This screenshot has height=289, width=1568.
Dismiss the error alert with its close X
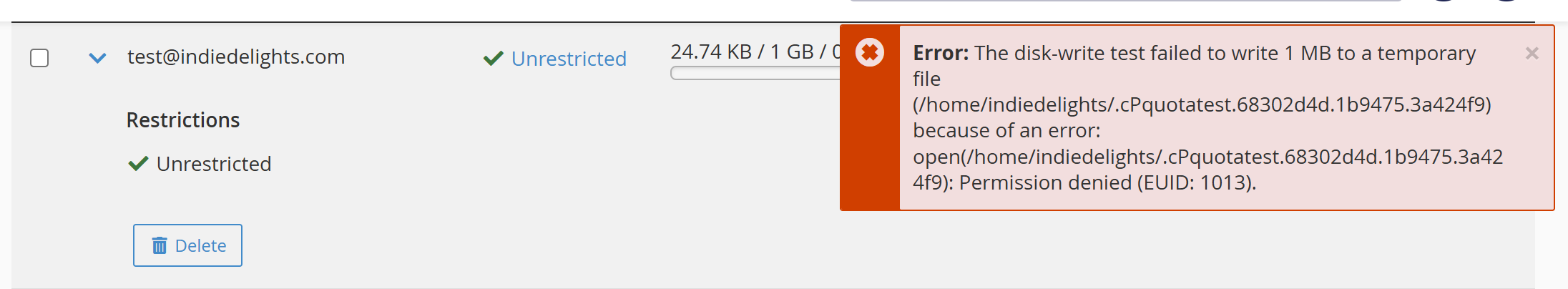(x=1532, y=53)
